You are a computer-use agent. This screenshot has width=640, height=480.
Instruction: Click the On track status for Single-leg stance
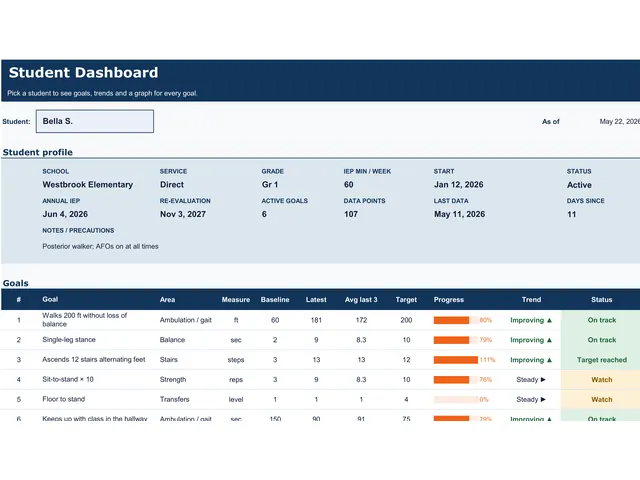[x=602, y=340]
